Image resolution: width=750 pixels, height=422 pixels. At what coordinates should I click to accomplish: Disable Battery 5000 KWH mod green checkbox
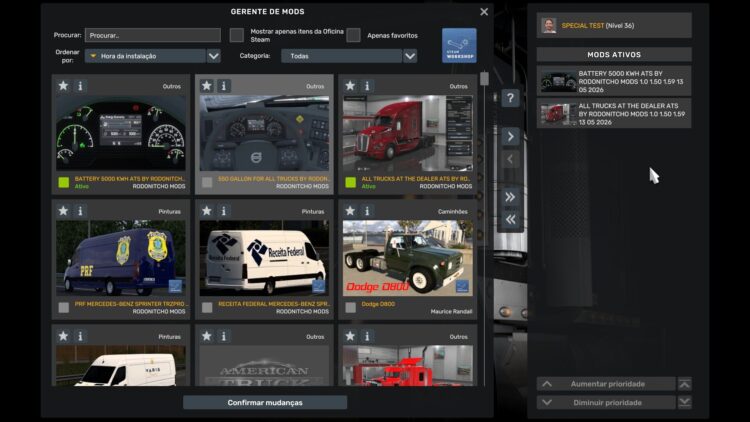tap(64, 182)
